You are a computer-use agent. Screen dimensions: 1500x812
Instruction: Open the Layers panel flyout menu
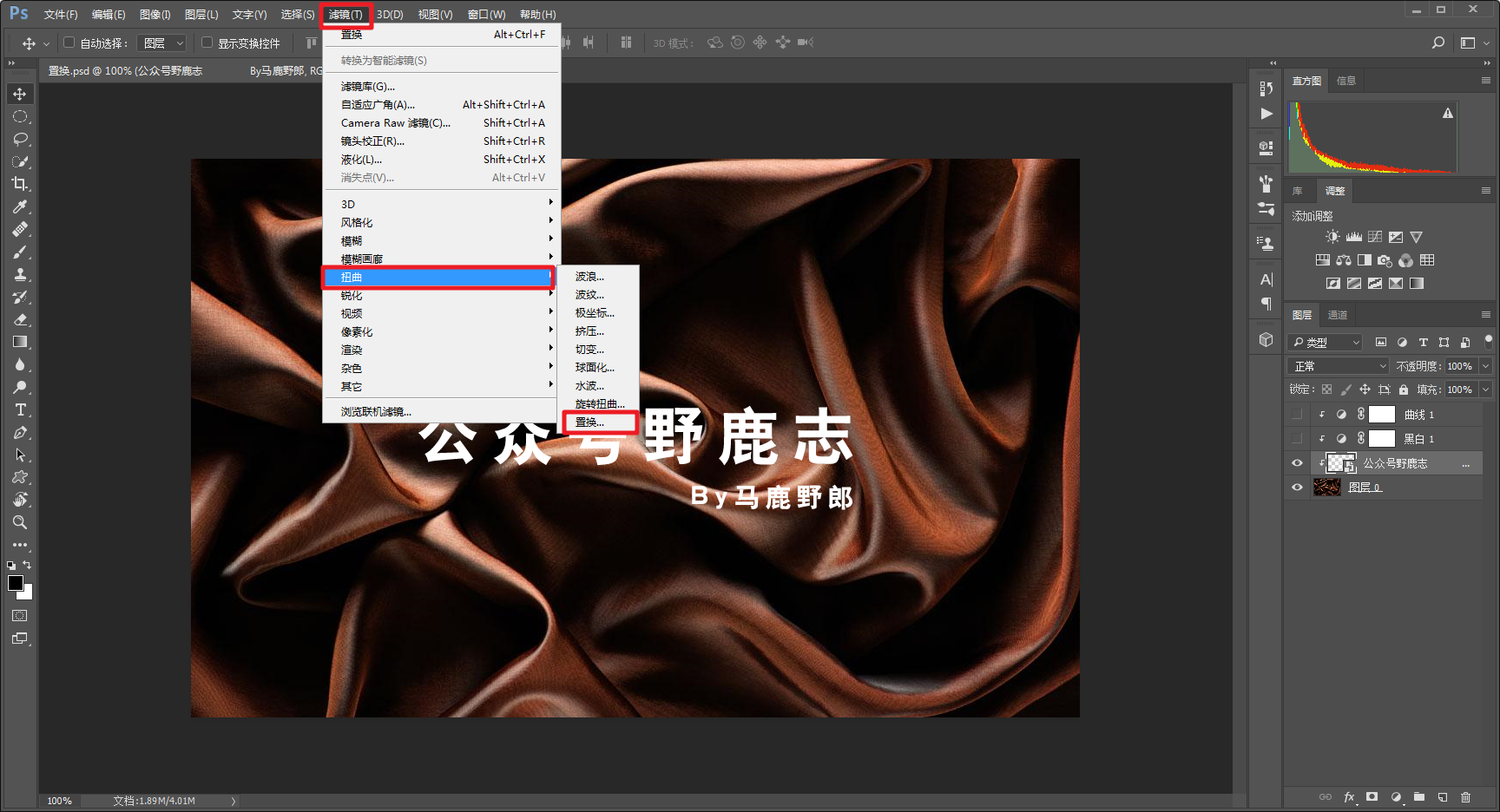(1485, 315)
